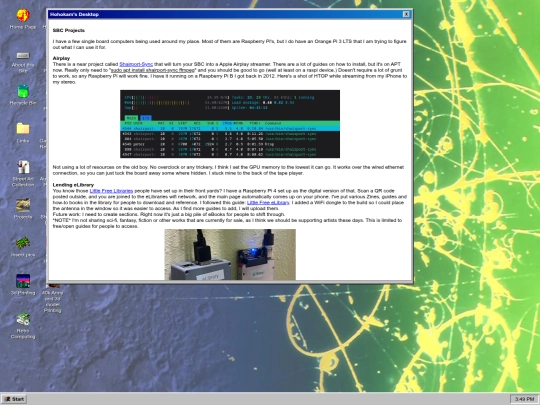Click the HTOP terminal screenshot image
This screenshot has width=540, height=405.
click(x=230, y=124)
